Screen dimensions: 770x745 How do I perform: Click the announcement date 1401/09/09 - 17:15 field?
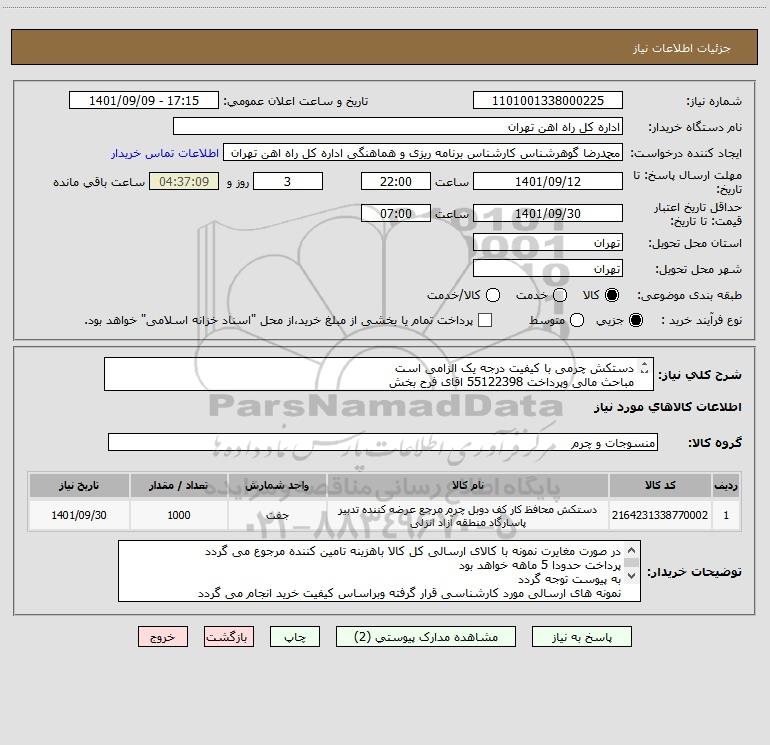click(x=144, y=101)
